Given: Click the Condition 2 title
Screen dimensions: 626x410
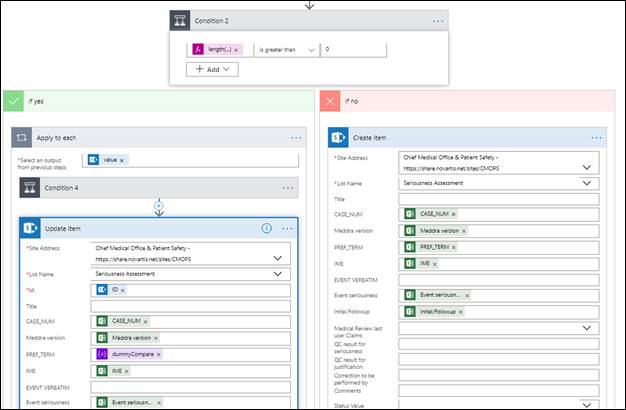Looking at the screenshot, I should click(212, 21).
